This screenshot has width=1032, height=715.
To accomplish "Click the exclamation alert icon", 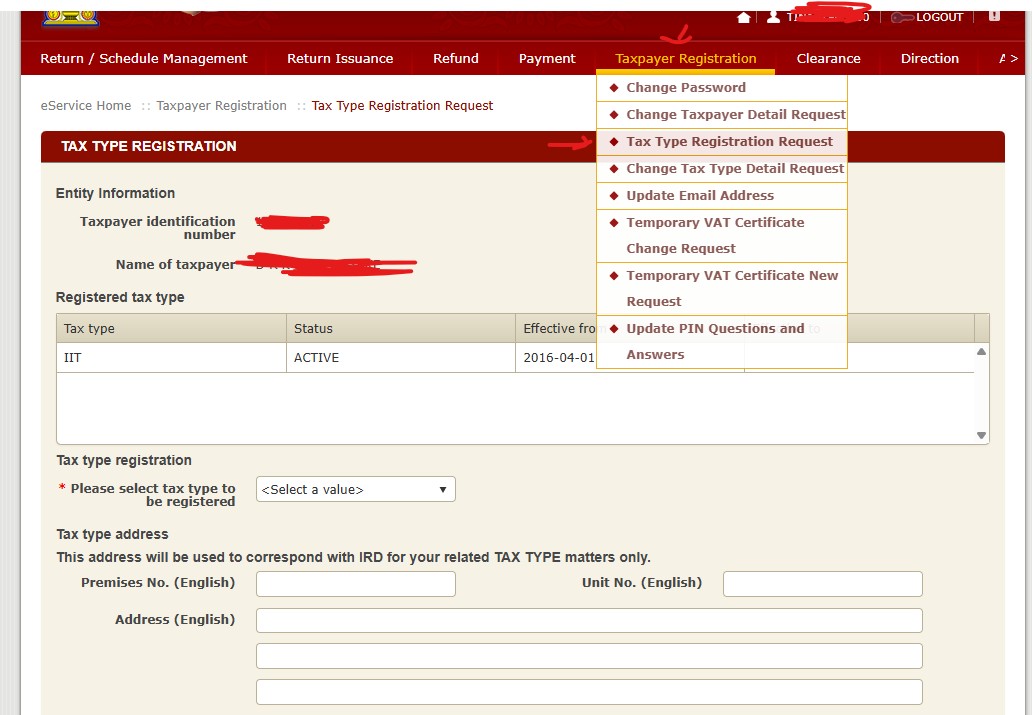I will click(994, 16).
